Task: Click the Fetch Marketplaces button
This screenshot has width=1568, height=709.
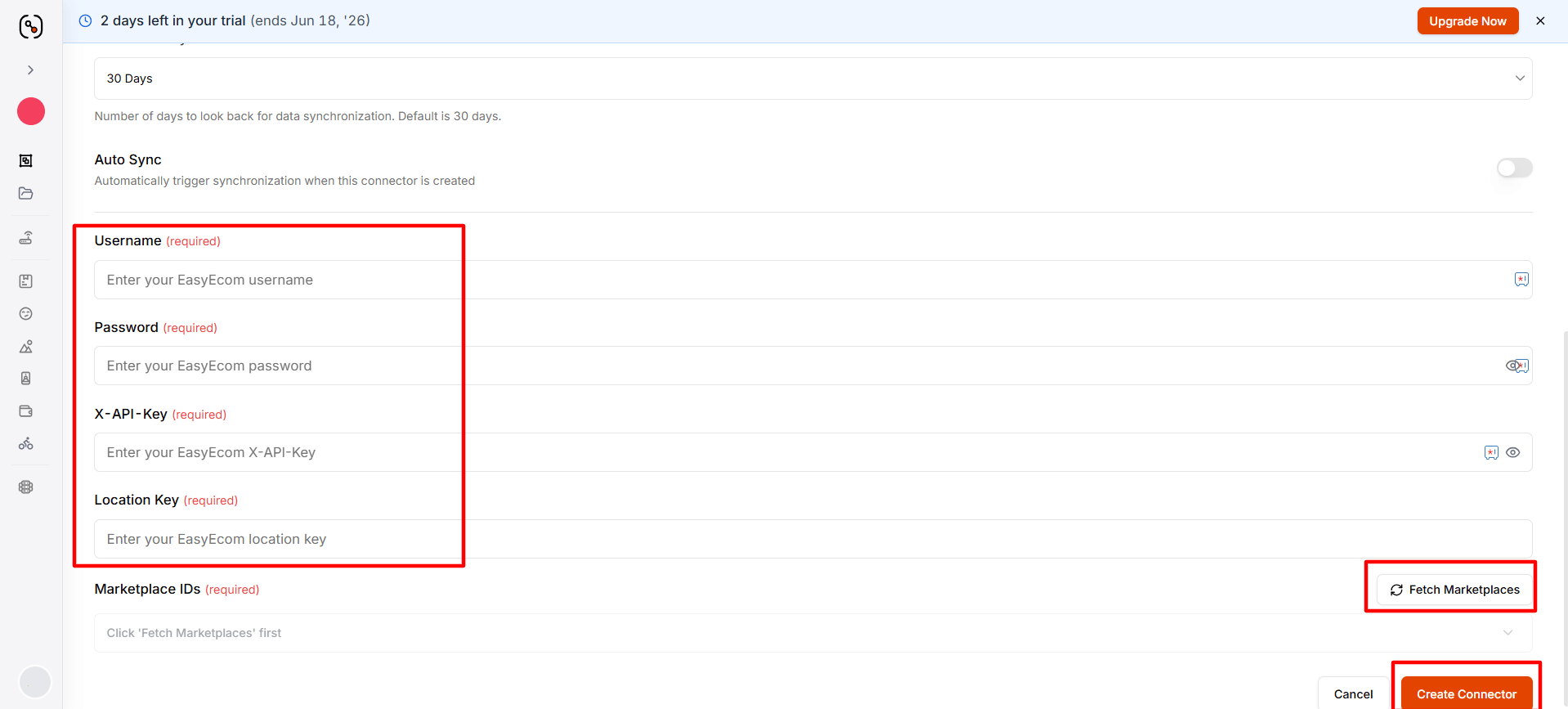Action: click(1454, 590)
